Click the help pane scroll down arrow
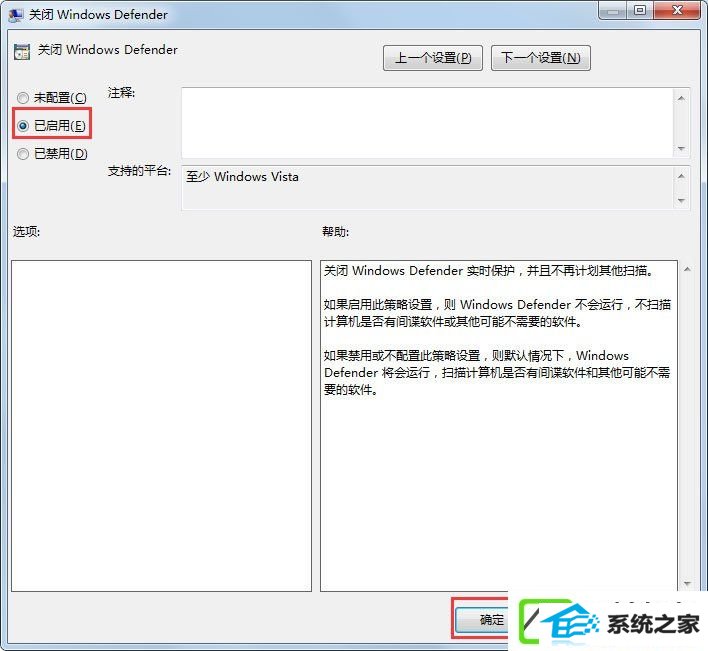This screenshot has width=708, height=651. click(687, 584)
